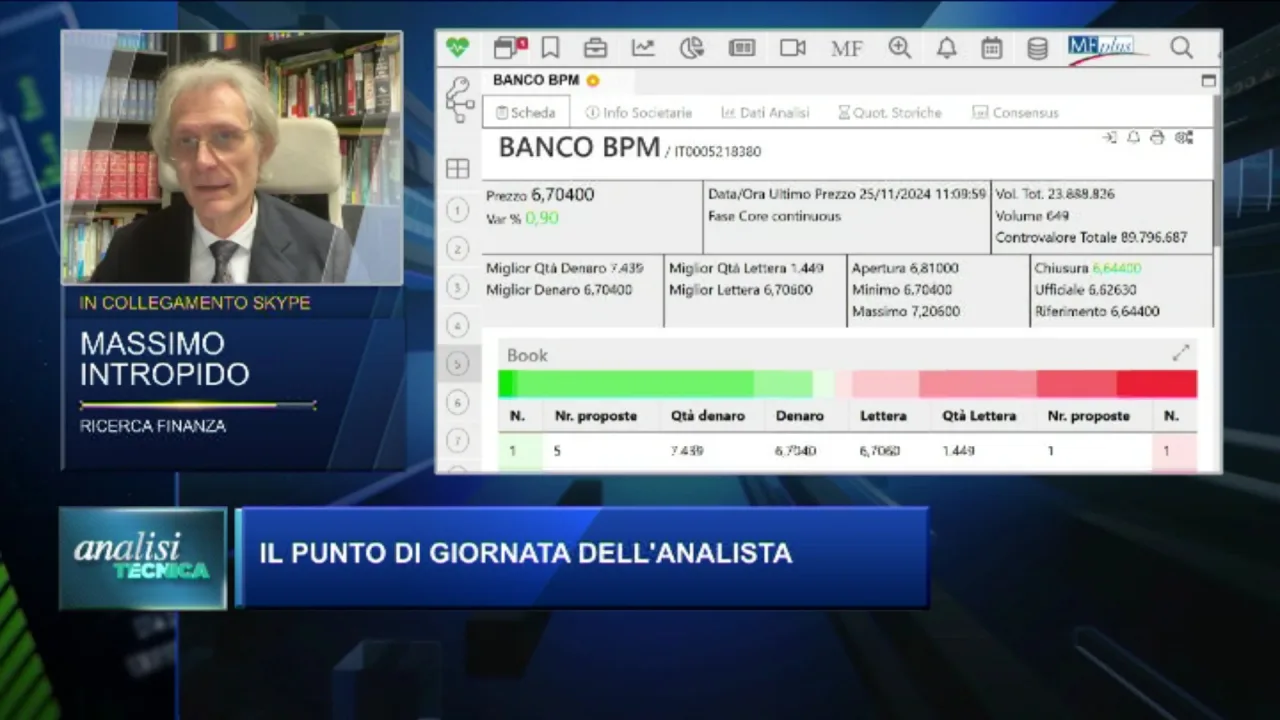Expand the Book panel with diagonal arrows
Image resolution: width=1280 pixels, height=720 pixels.
tap(1181, 353)
